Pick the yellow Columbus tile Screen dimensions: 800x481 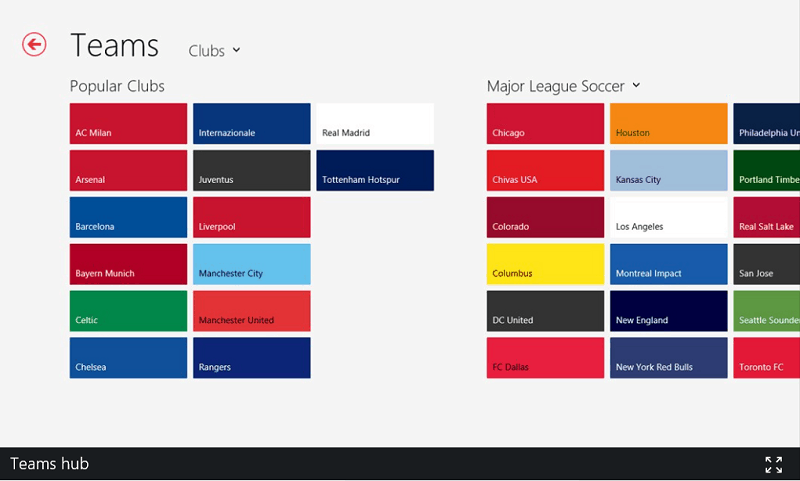click(x=545, y=264)
